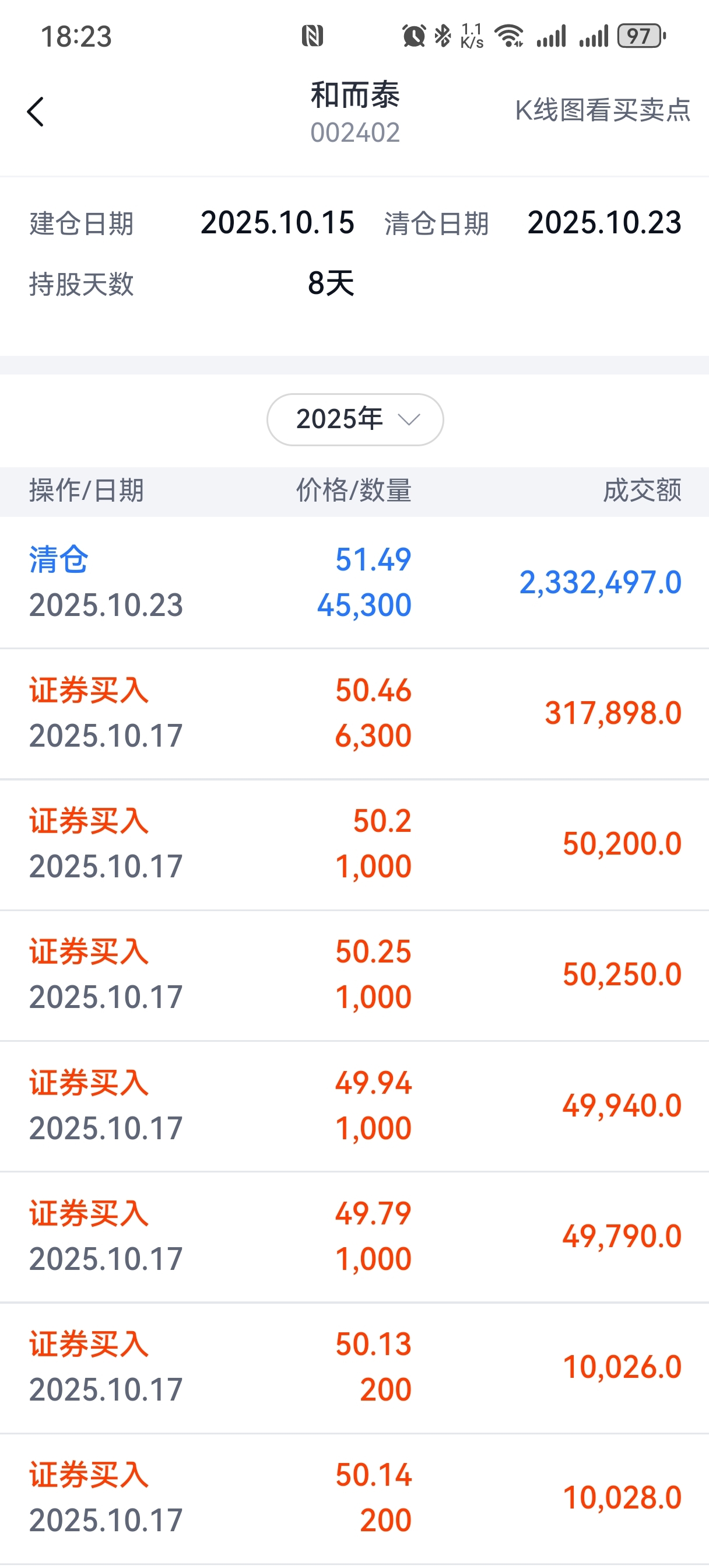Image resolution: width=709 pixels, height=1568 pixels.
Task: Tap the 建仓日期 2025.10.15 value
Action: [278, 223]
